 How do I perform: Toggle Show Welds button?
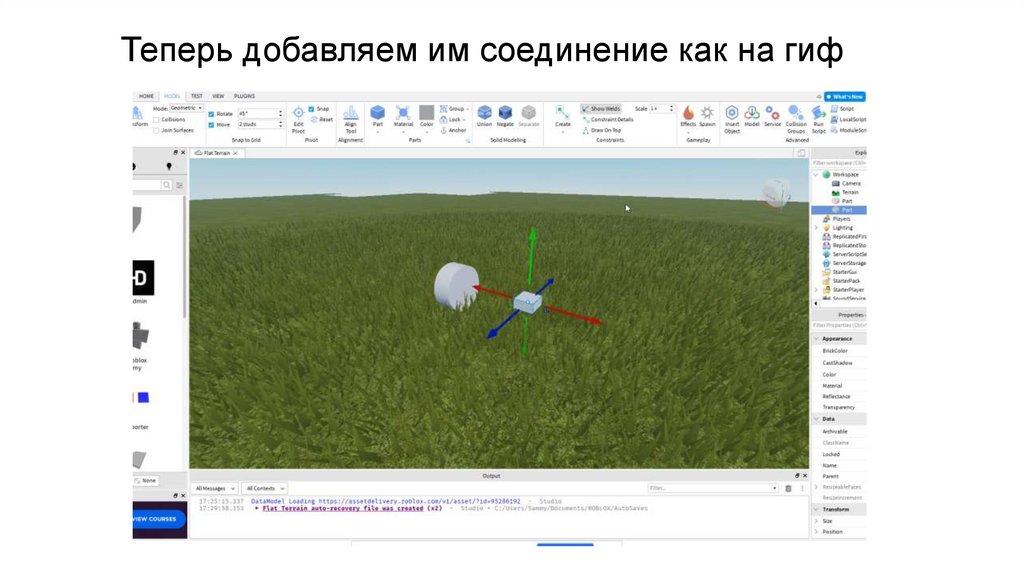click(600, 109)
